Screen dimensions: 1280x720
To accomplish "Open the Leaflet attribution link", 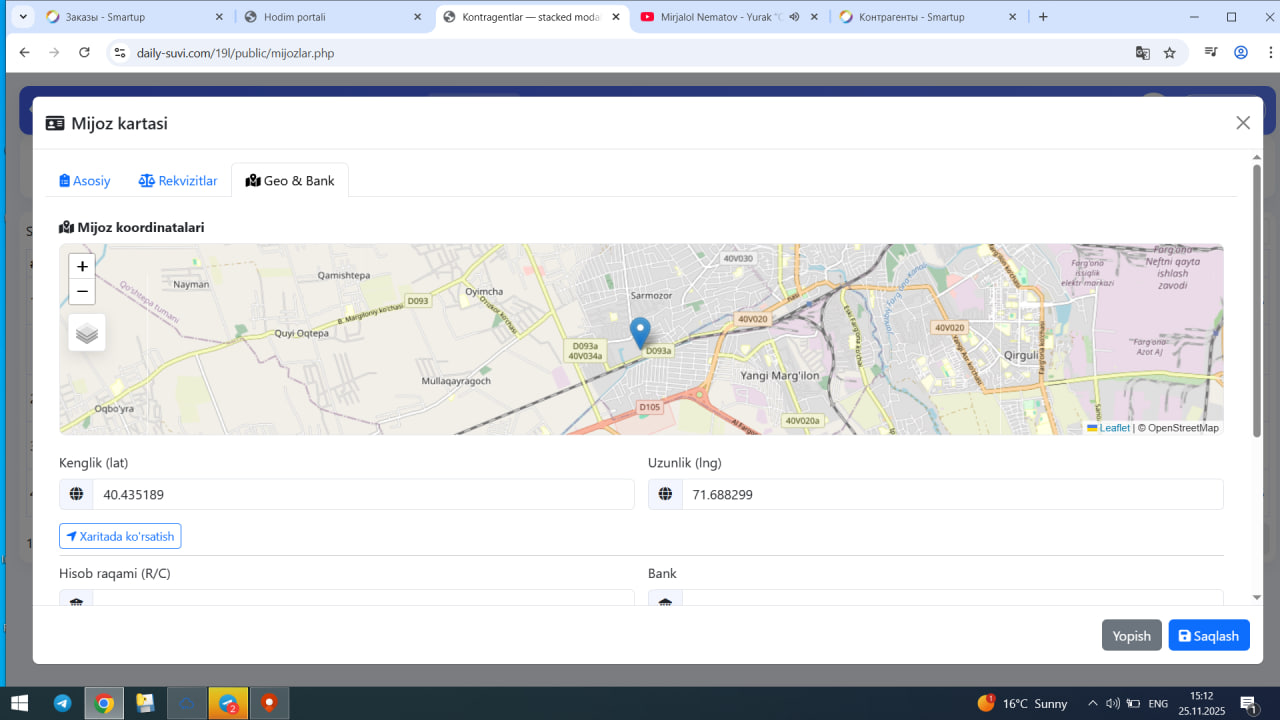I will (x=1114, y=428).
